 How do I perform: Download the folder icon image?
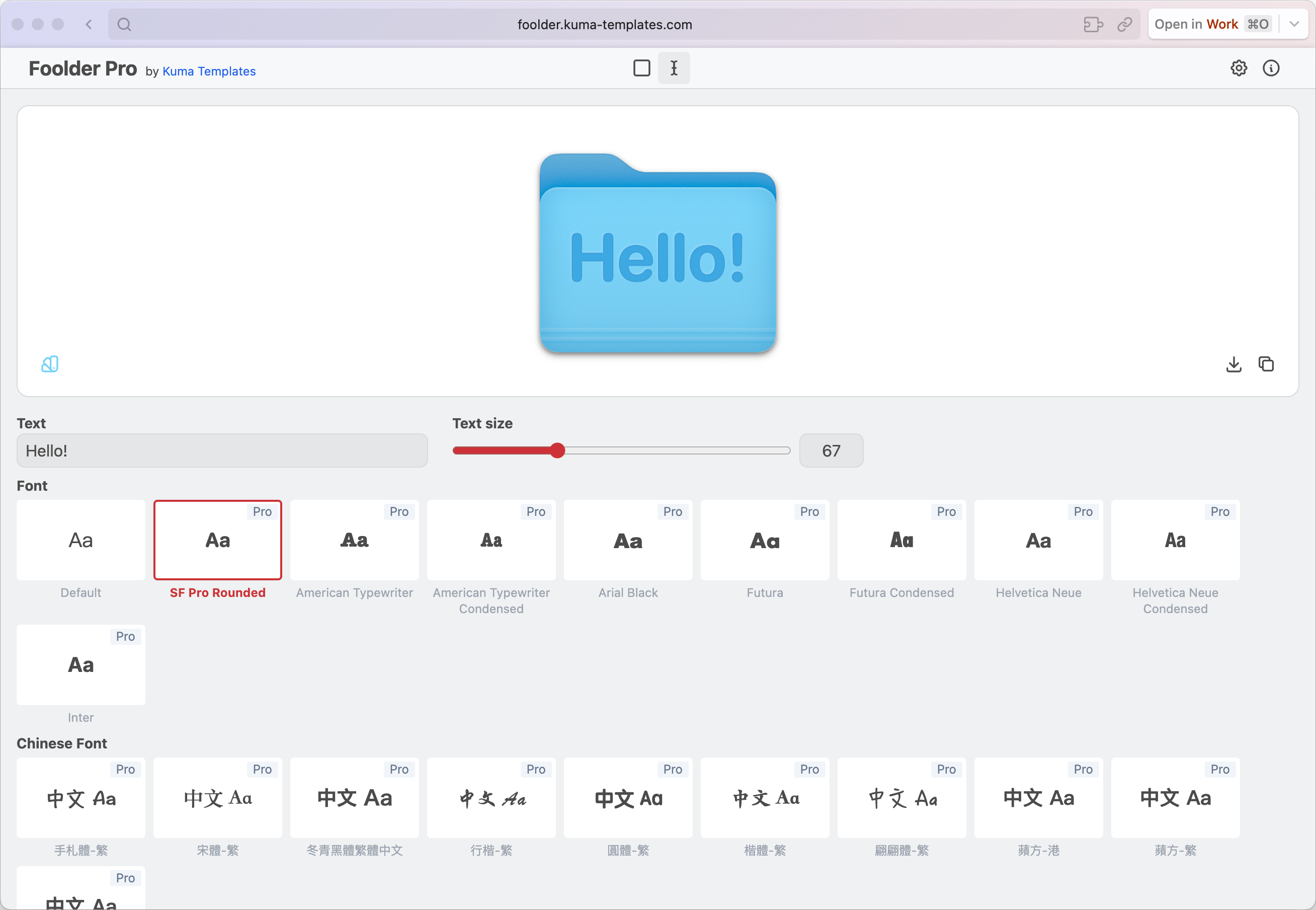tap(1234, 364)
